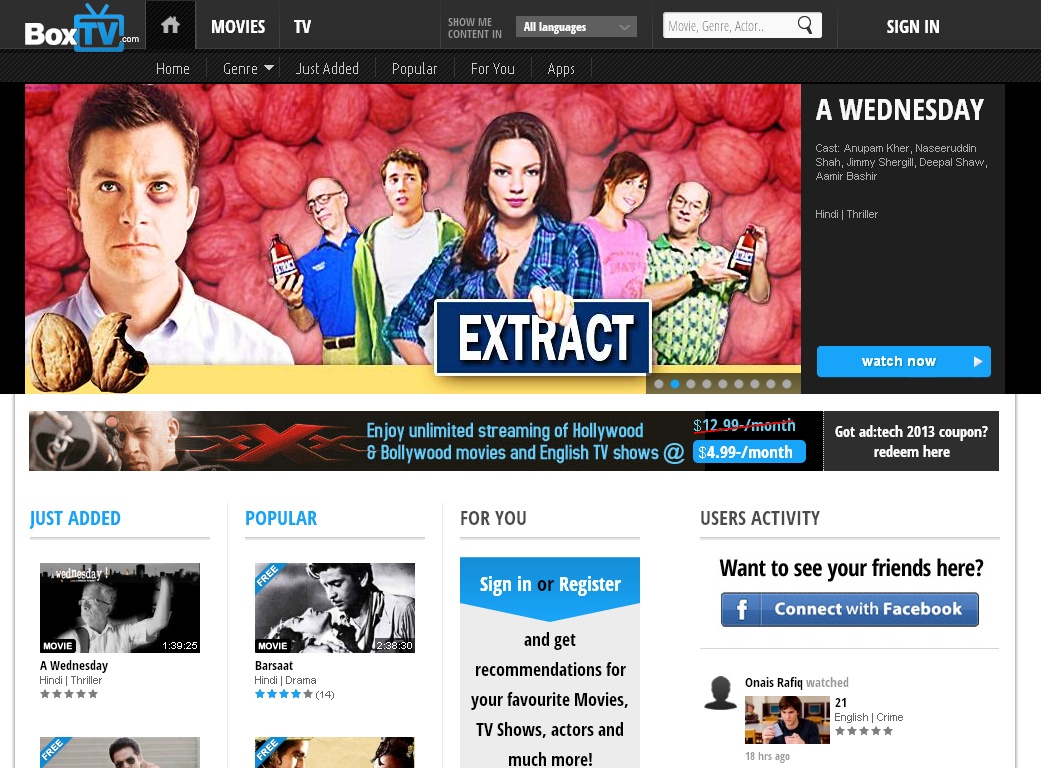This screenshot has height=768, width=1041.
Task: Click the play arrow on watch now button
Action: coord(977,361)
